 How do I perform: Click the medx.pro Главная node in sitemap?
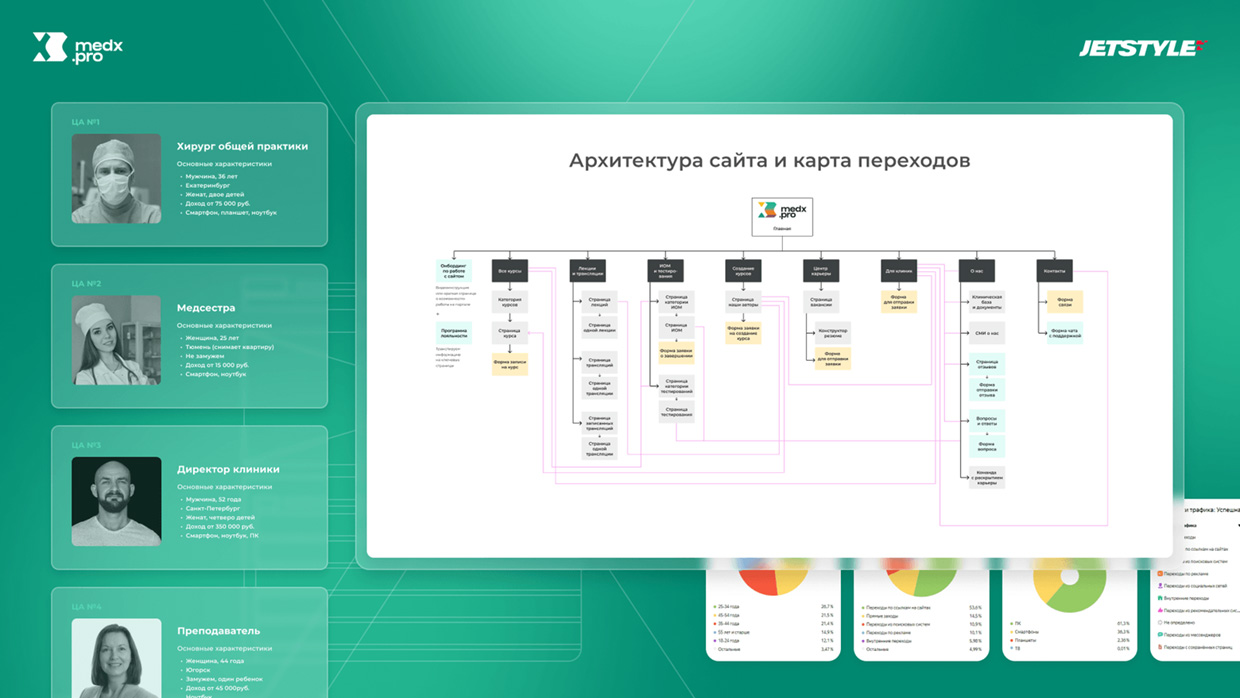[x=782, y=216]
